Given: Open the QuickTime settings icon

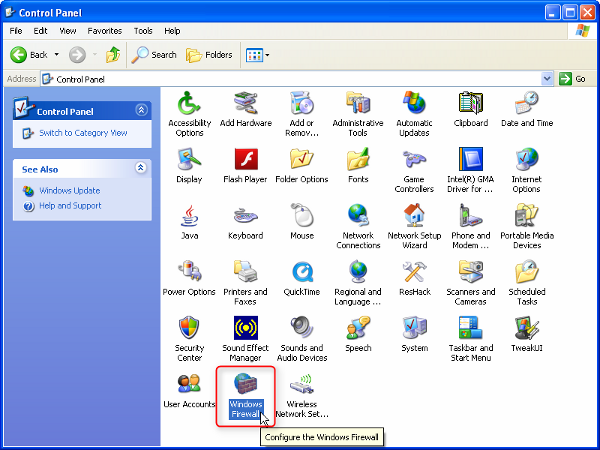Looking at the screenshot, I should point(302,272).
